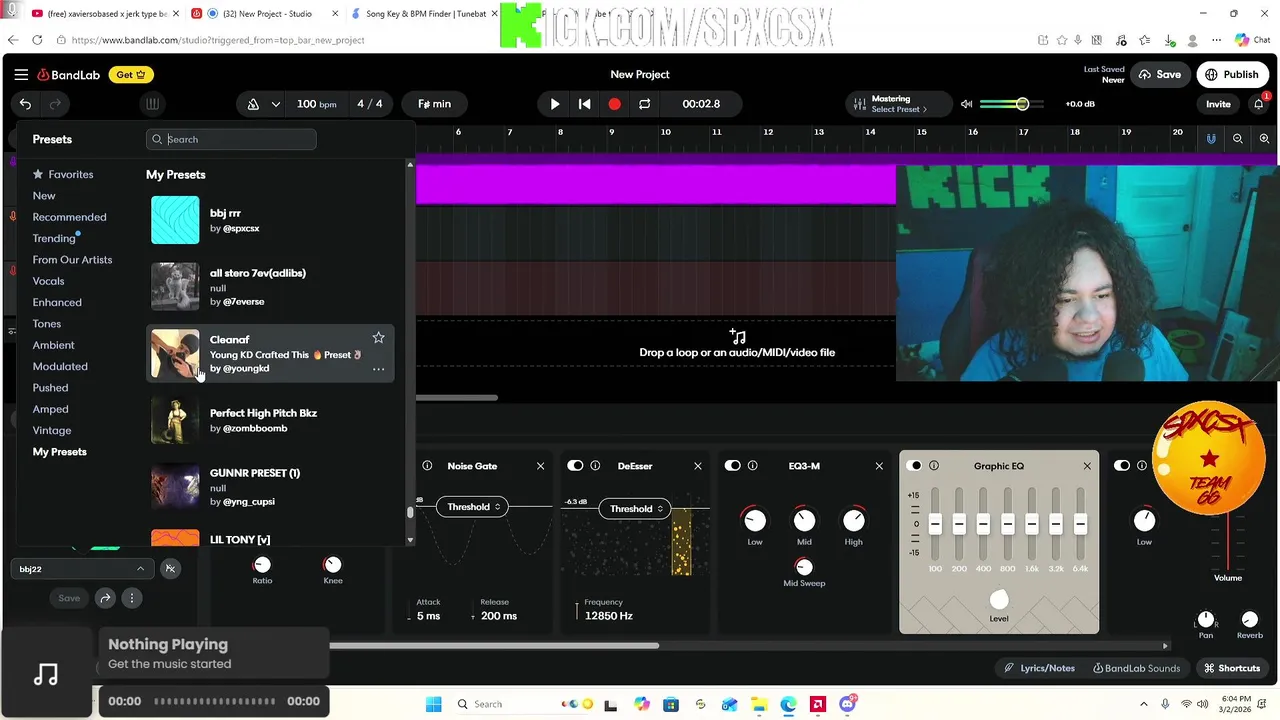The image size is (1280, 720).
Task: Show Graphic EQ info icon
Action: coord(934,466)
